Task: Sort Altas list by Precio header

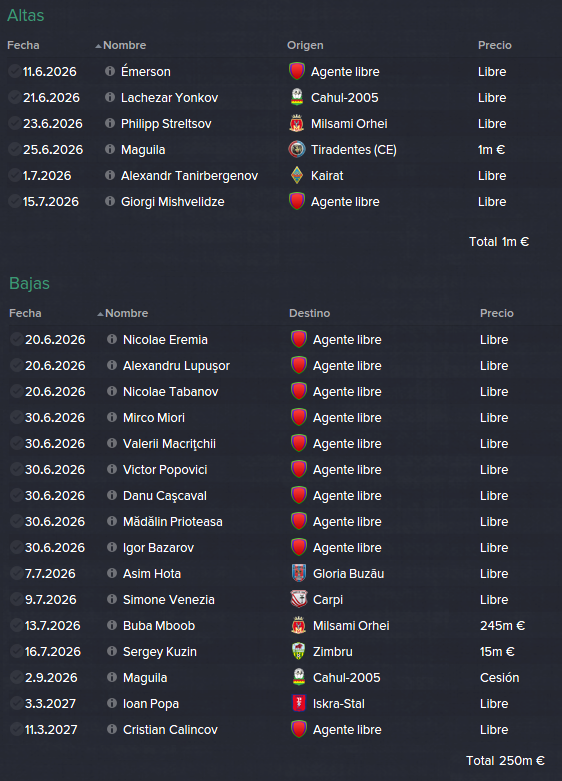Action: (x=495, y=45)
